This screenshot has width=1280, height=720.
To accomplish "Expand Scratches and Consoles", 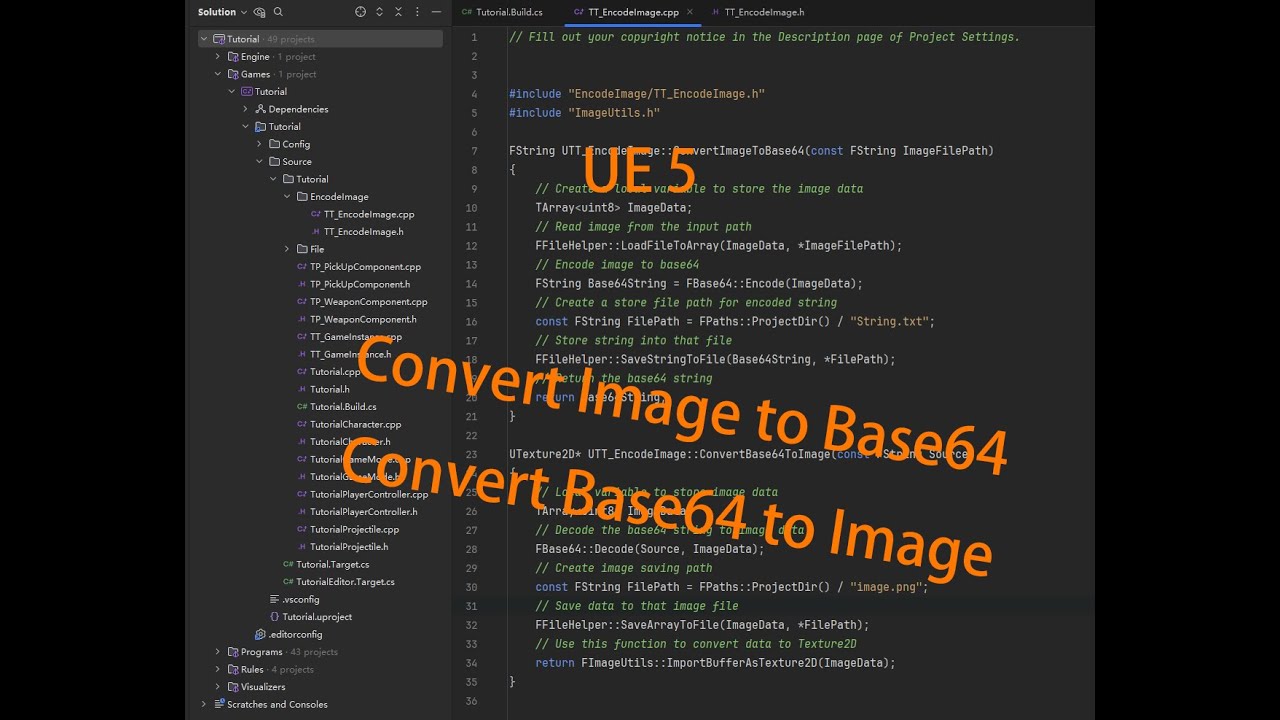I will (205, 704).
